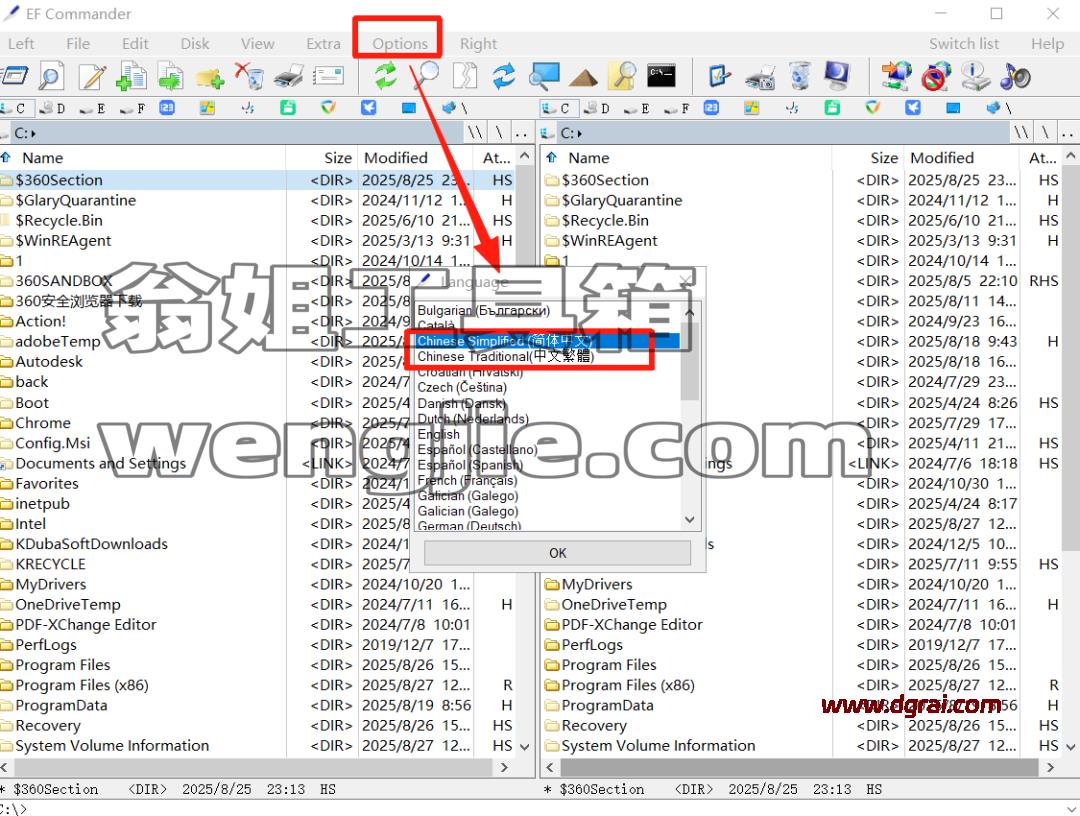Open the file viewer with magnifier toolbar icon

pos(50,76)
